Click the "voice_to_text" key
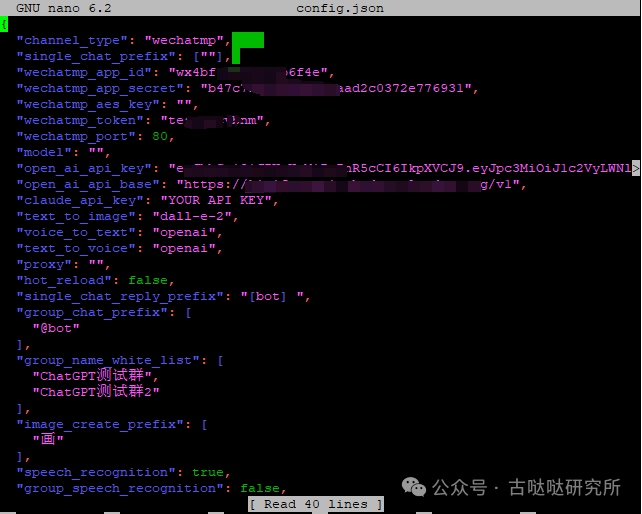Screen dimensions: 642x514 point(76,232)
